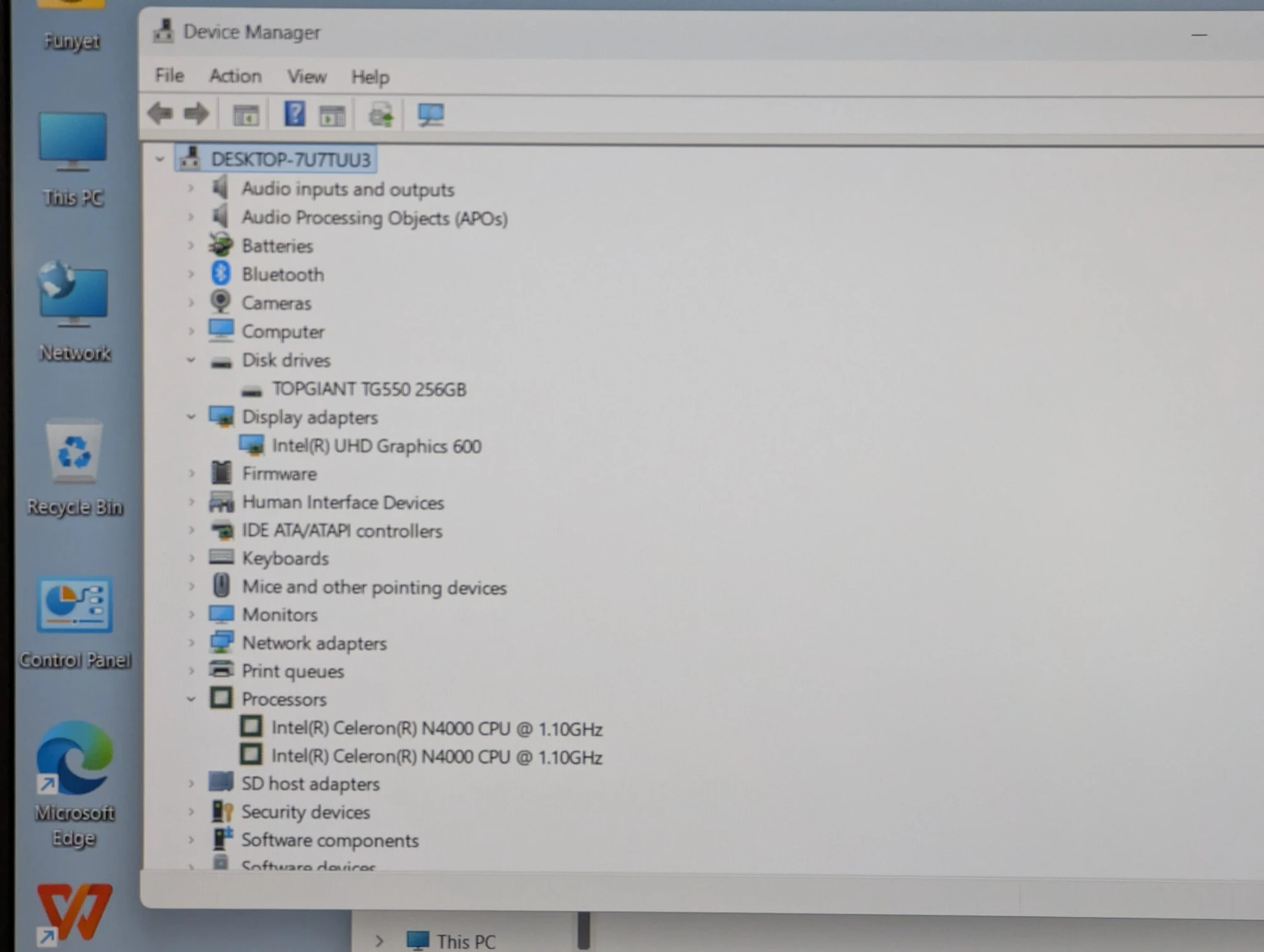Image resolution: width=1264 pixels, height=952 pixels.
Task: Select Intel(R) UHD Graphics 600 adapter
Action: coord(377,446)
